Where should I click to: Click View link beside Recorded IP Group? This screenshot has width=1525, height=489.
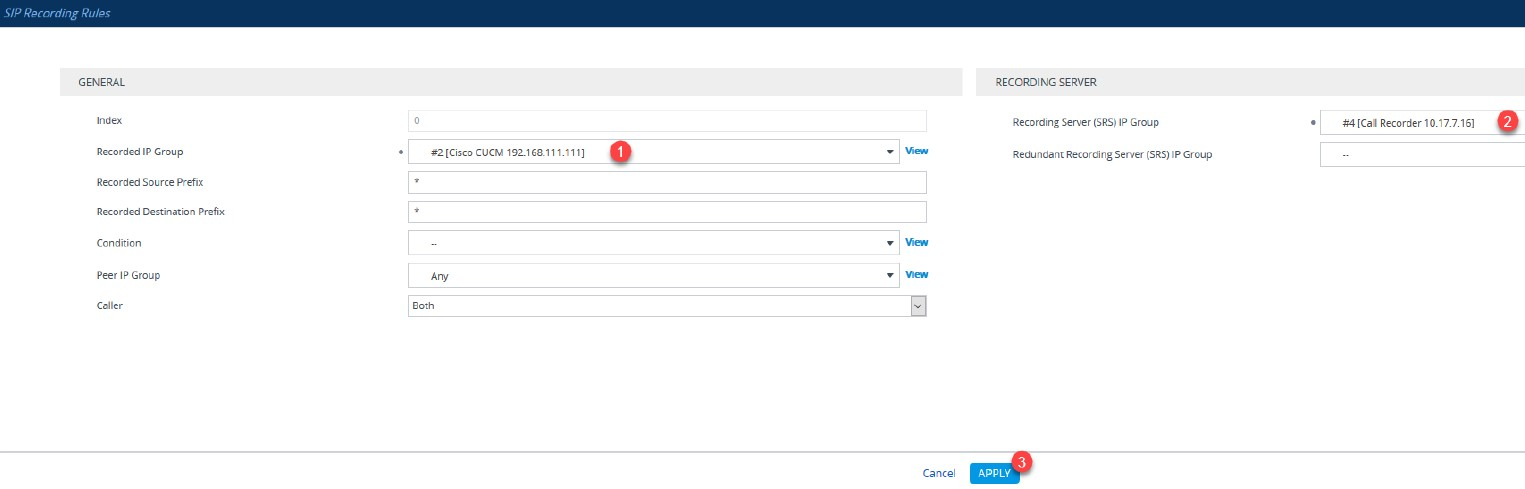(x=916, y=151)
